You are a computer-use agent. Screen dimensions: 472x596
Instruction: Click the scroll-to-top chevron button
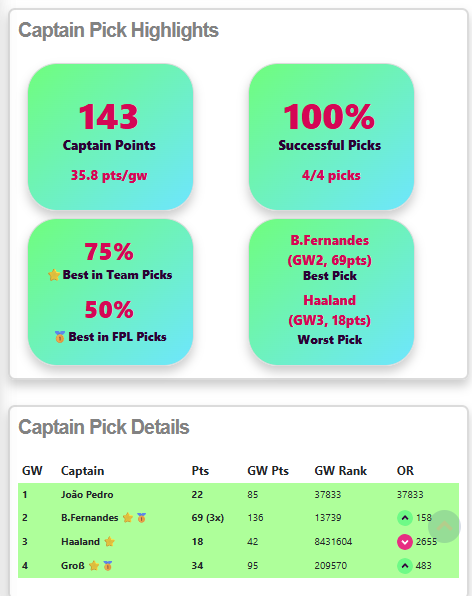444,526
